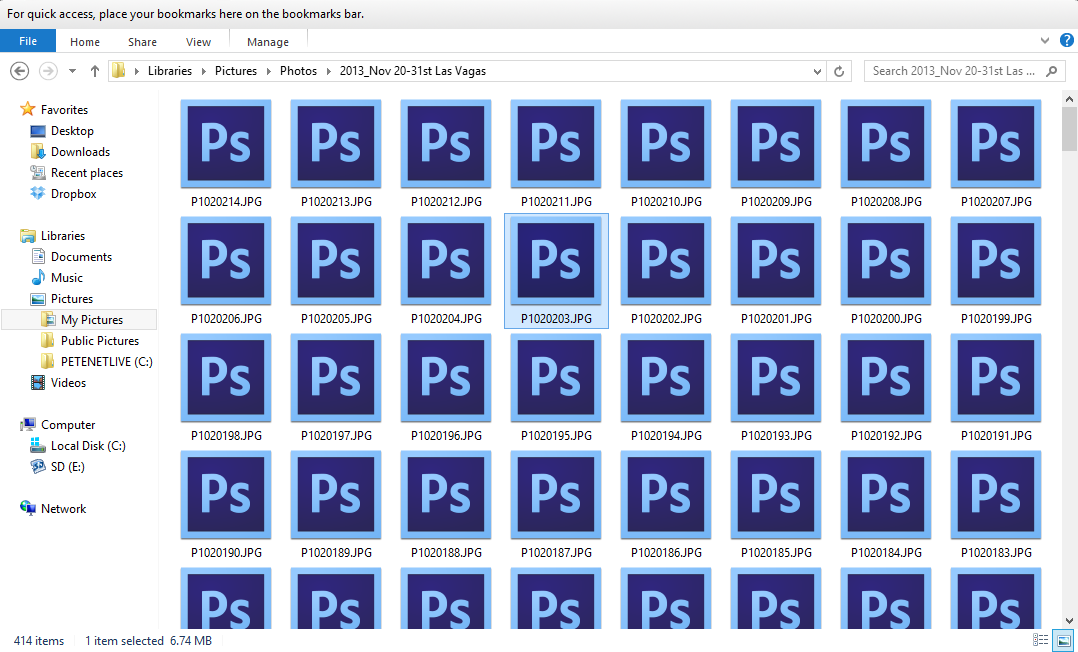Image resolution: width=1078 pixels, height=652 pixels.
Task: Click the P1020209.JPG file name label
Action: tap(776, 202)
